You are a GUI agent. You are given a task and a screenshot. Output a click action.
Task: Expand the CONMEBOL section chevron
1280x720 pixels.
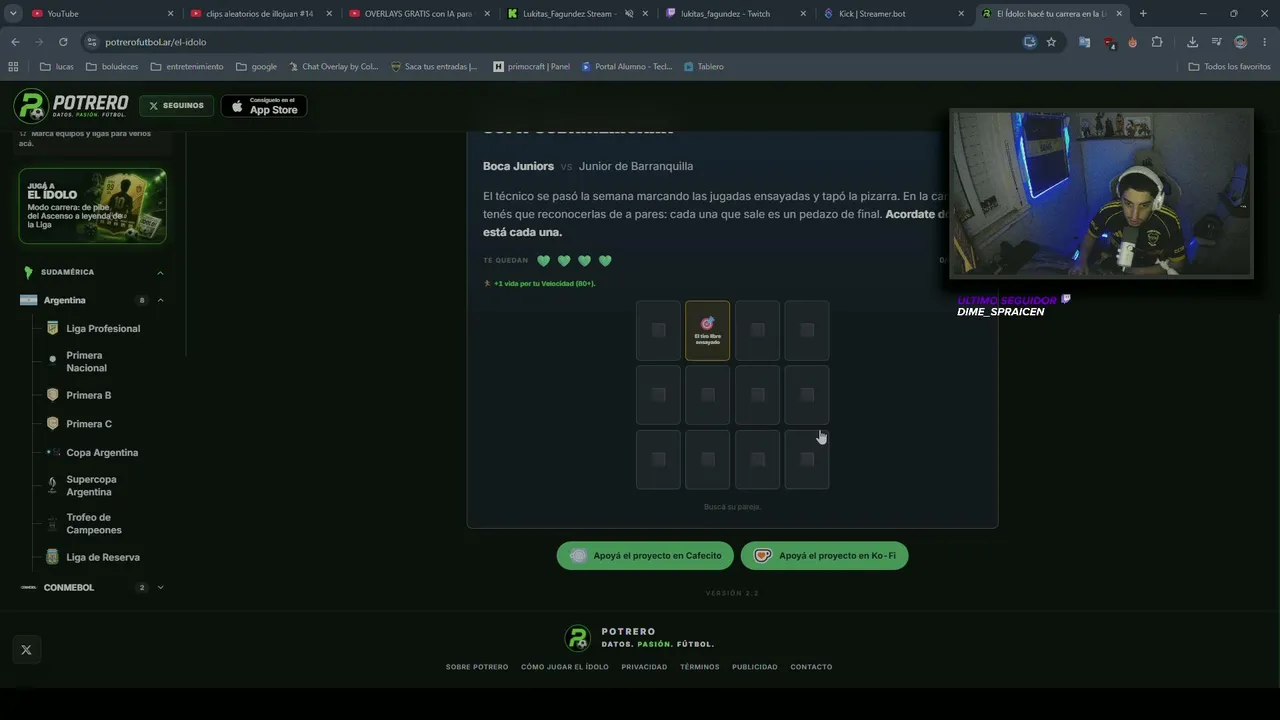[160, 587]
